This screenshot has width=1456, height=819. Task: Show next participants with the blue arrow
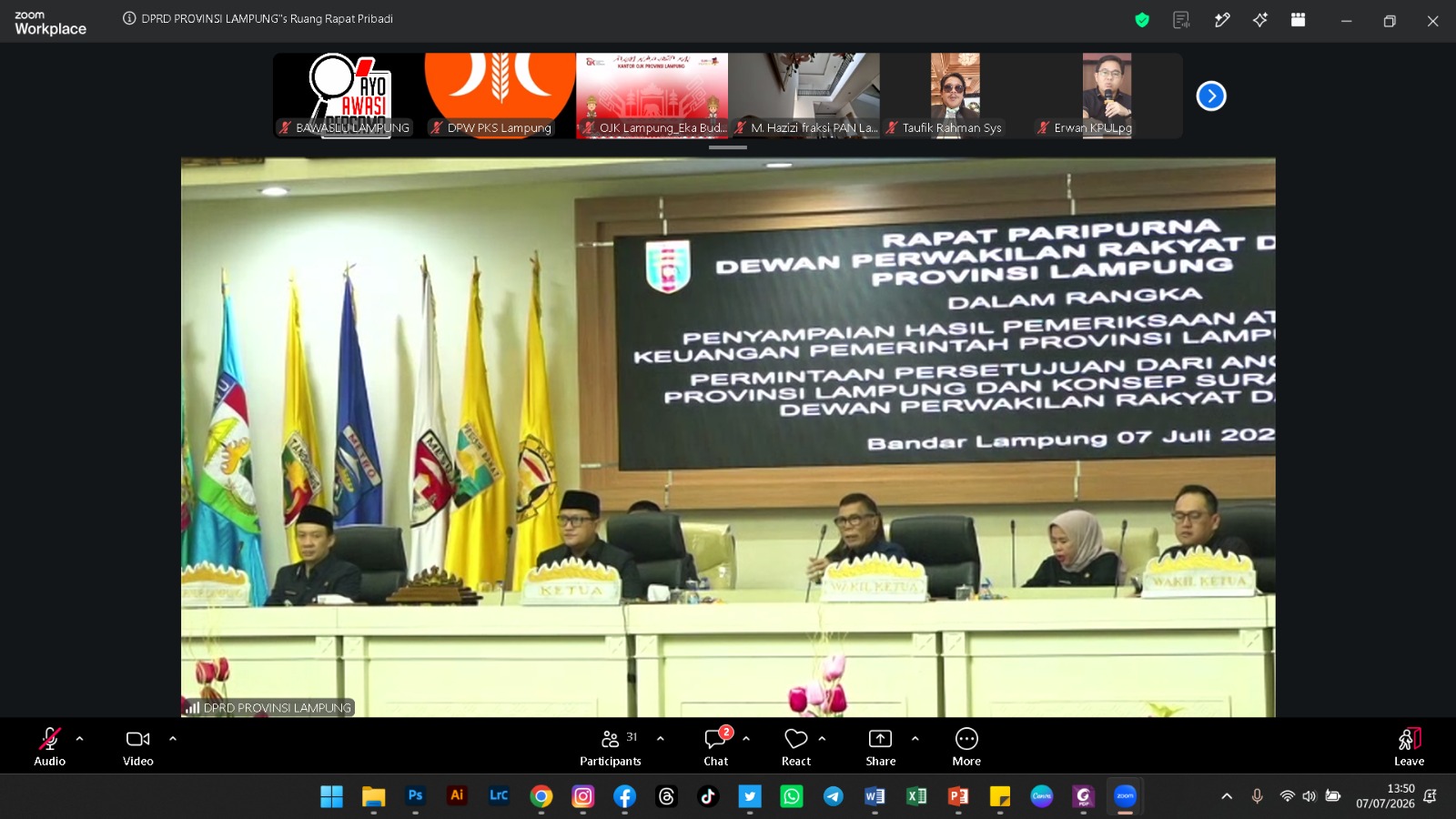pos(1211,96)
